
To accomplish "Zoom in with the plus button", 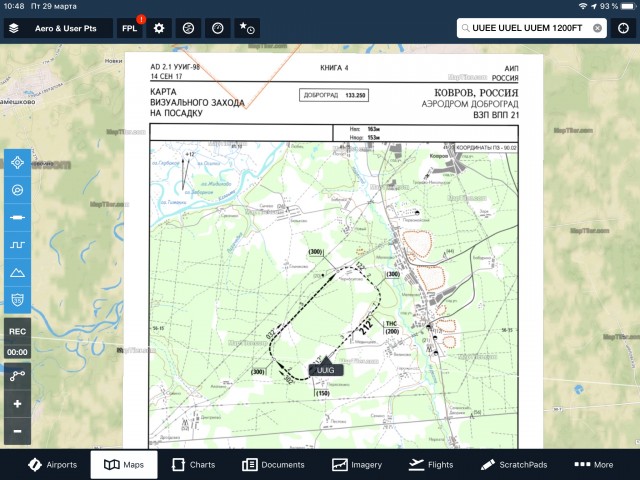I will point(17,405).
